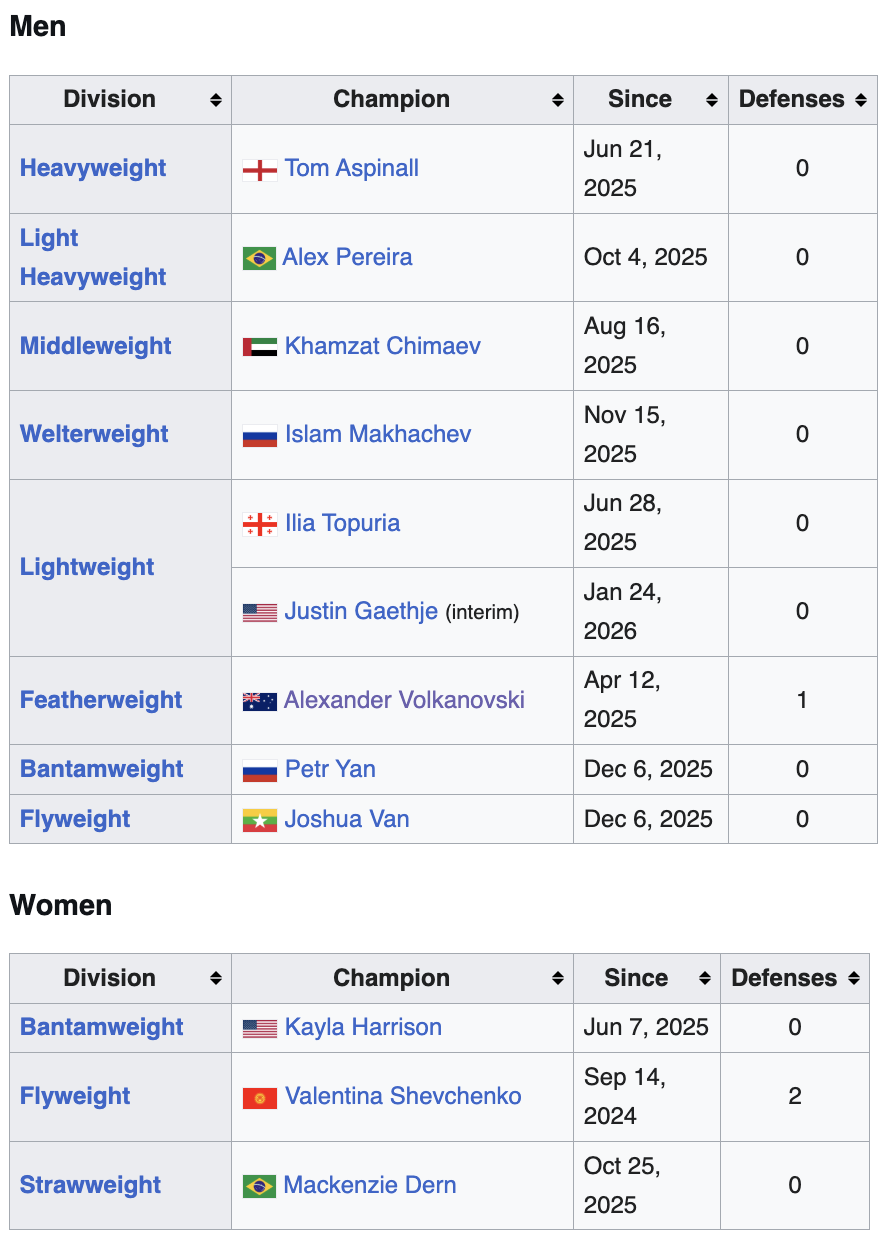Click the Kyrgyzstan flag beside Valentina Shevchenko
The image size is (878, 1248).
260,1097
